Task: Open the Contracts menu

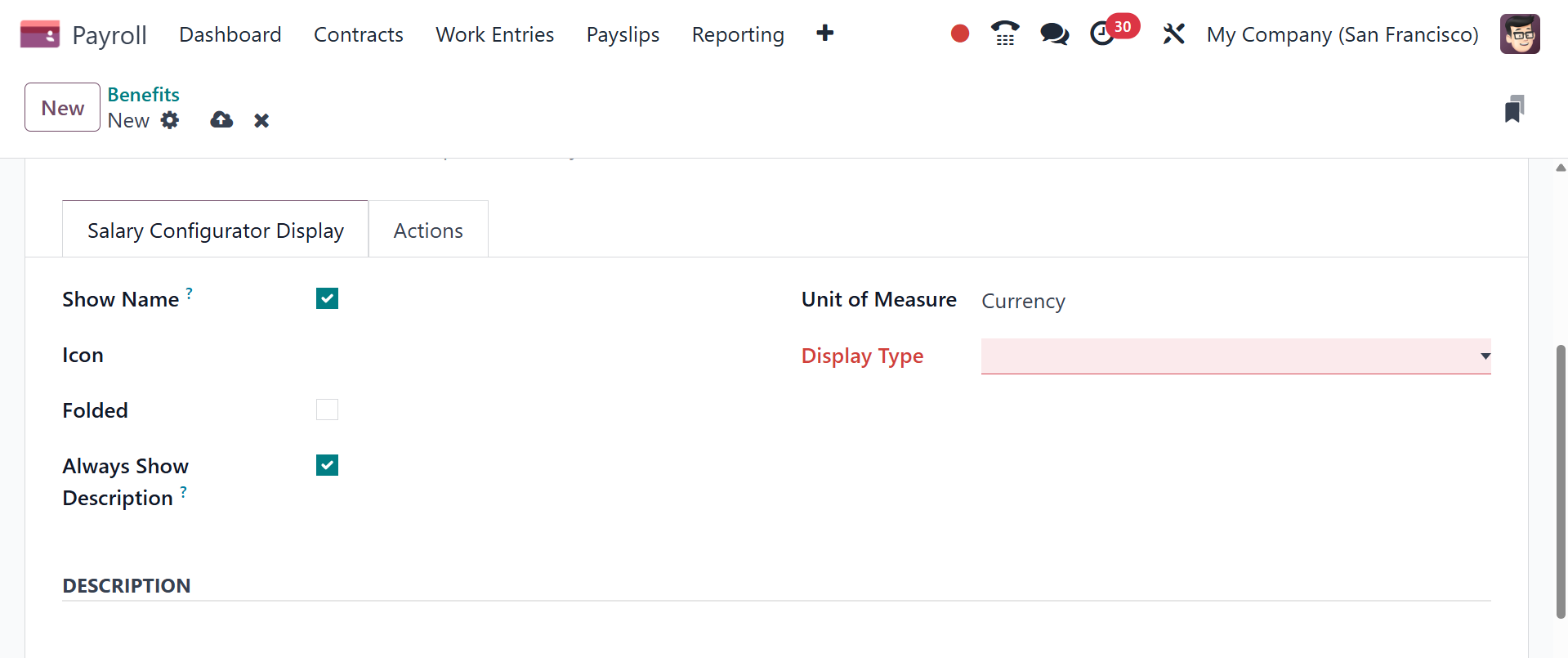Action: (x=359, y=34)
